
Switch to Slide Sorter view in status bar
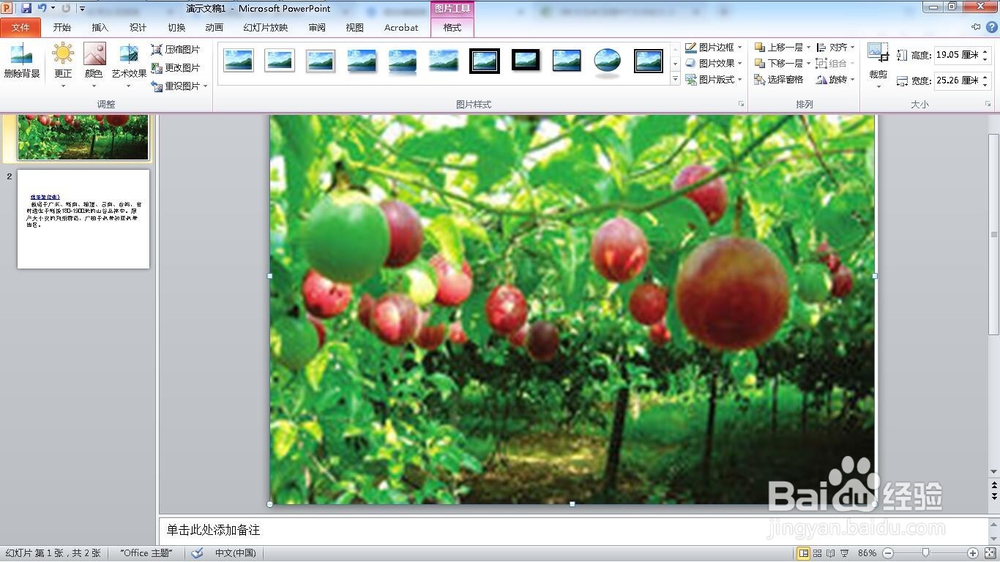pyautogui.click(x=818, y=553)
